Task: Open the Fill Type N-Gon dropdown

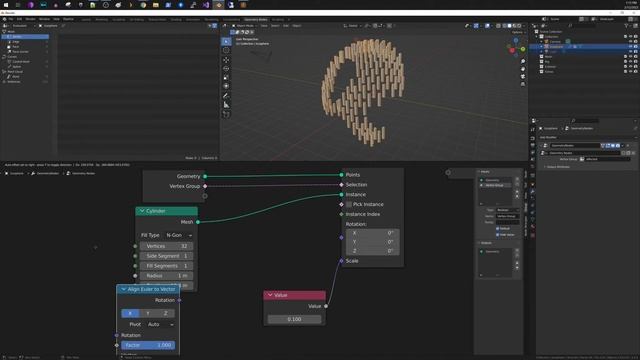Action: (x=179, y=235)
